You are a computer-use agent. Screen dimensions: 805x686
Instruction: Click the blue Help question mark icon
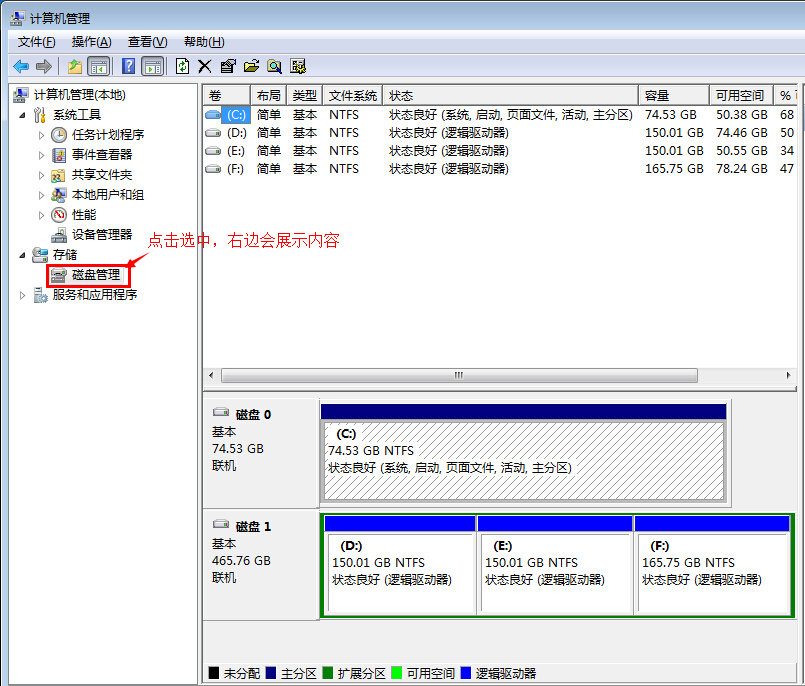point(128,66)
